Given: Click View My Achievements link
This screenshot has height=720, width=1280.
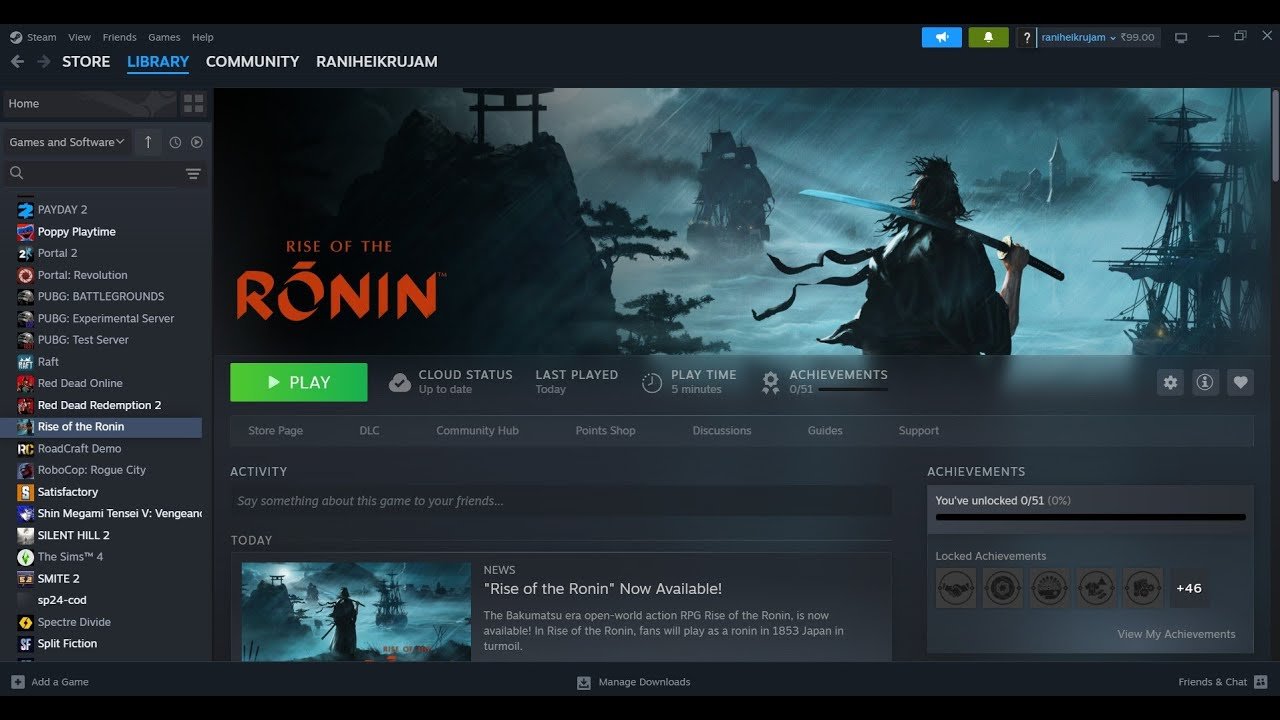Looking at the screenshot, I should pos(1176,634).
